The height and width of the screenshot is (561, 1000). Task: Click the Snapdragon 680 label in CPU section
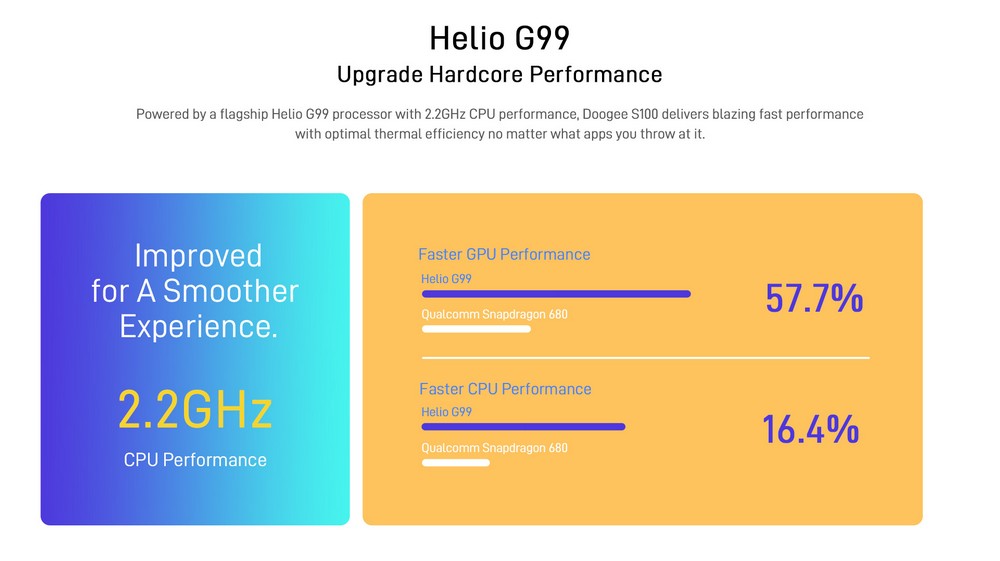tap(494, 448)
